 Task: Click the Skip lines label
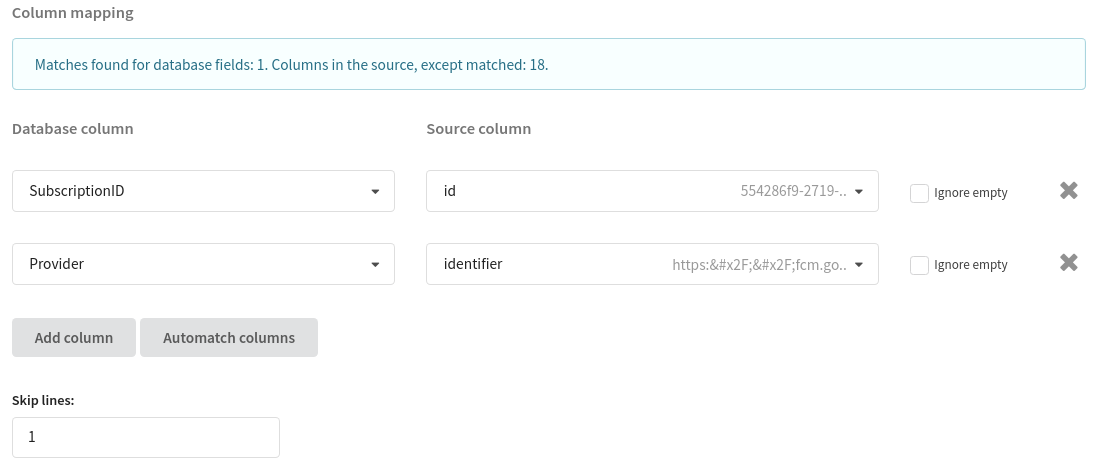(x=43, y=400)
